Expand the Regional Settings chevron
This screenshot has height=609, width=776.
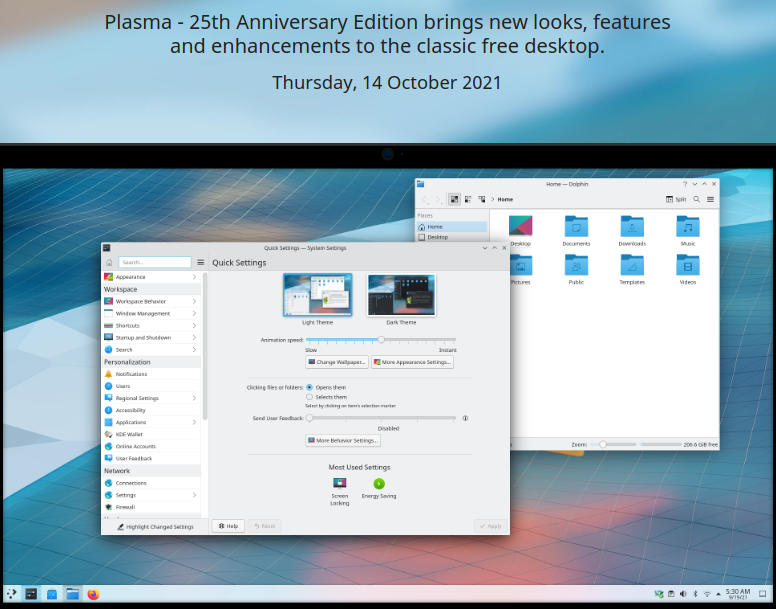(194, 398)
